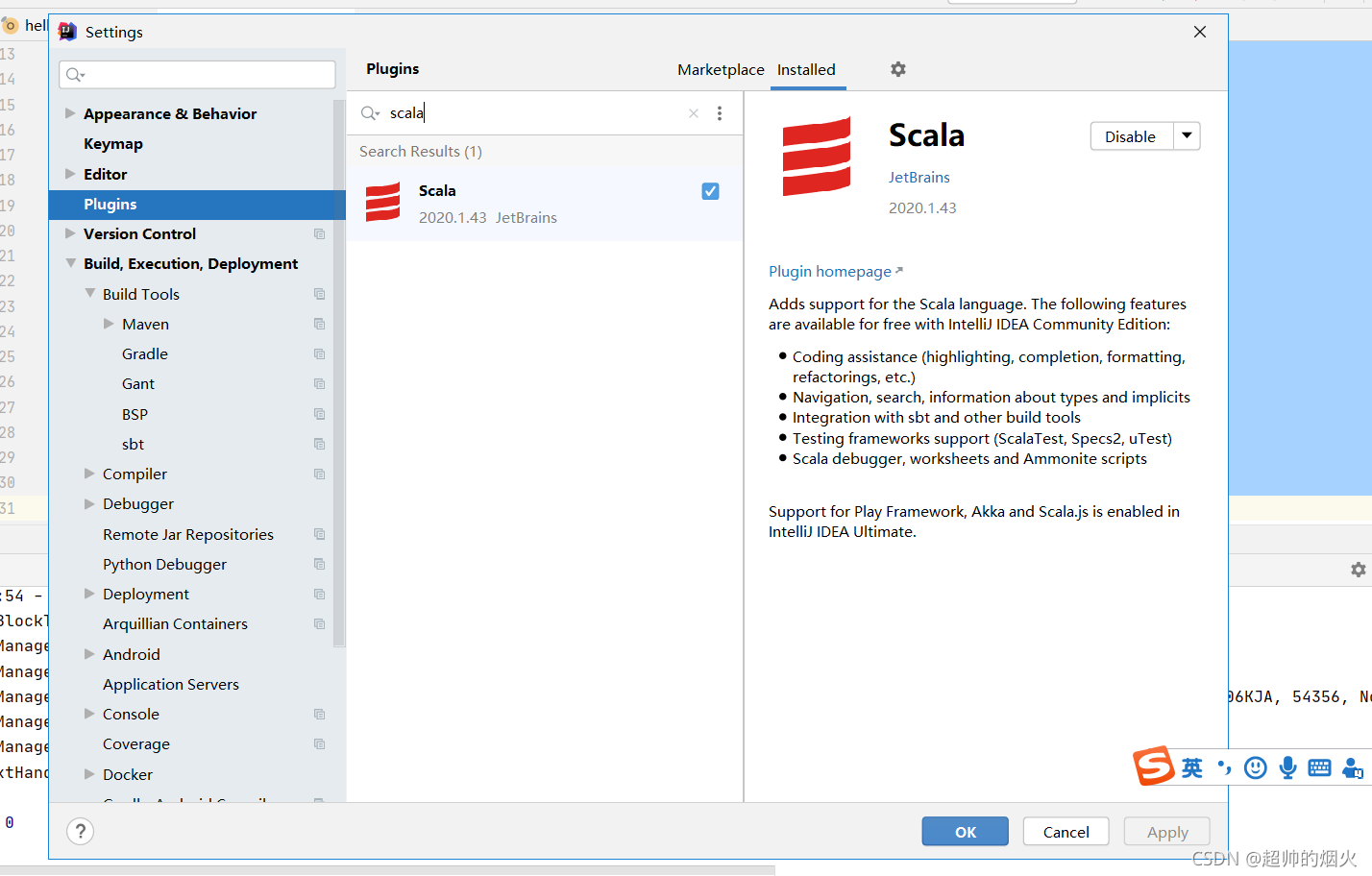Click the Gradle project-level icon
This screenshot has width=1372, height=876.
pos(319,354)
